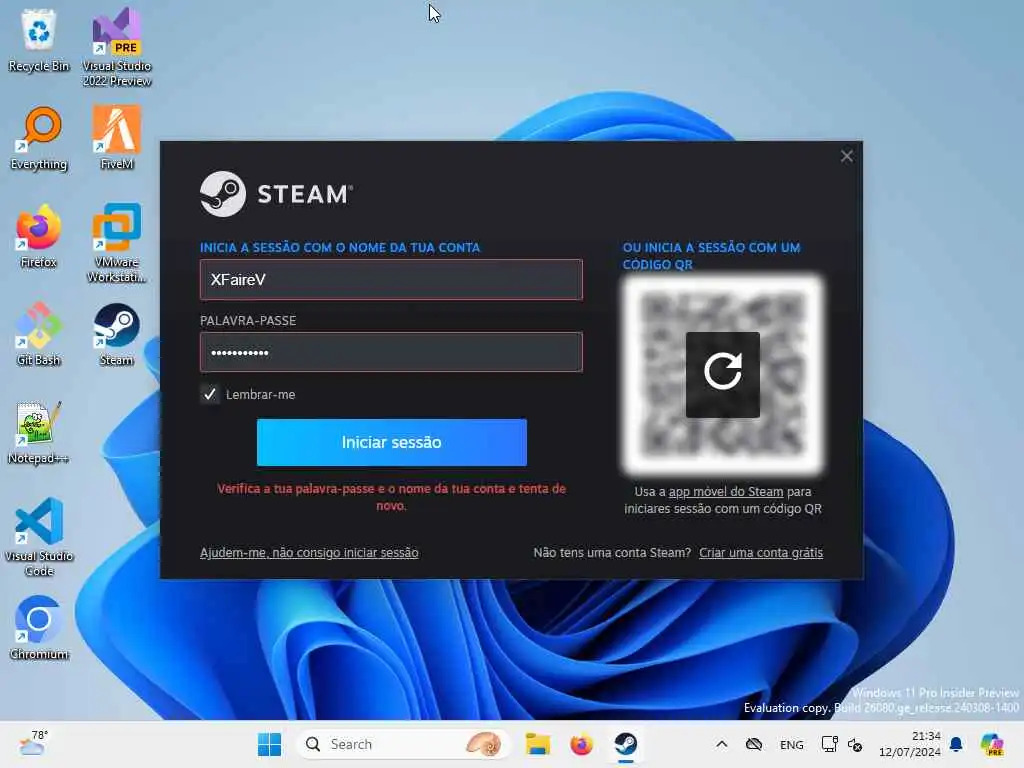Open the ENG language selector
This screenshot has width=1024, height=768.
(792, 744)
